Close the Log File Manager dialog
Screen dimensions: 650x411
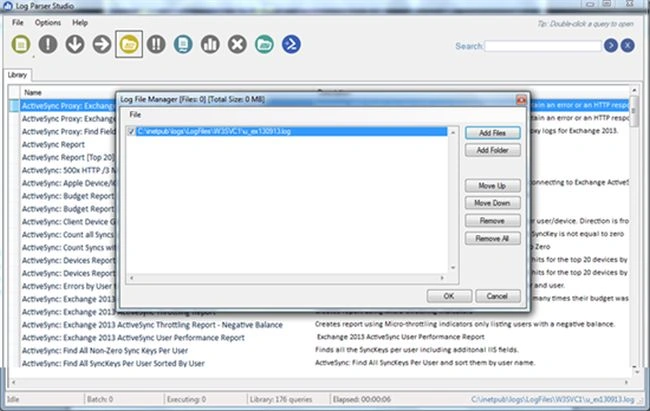pyautogui.click(x=521, y=100)
